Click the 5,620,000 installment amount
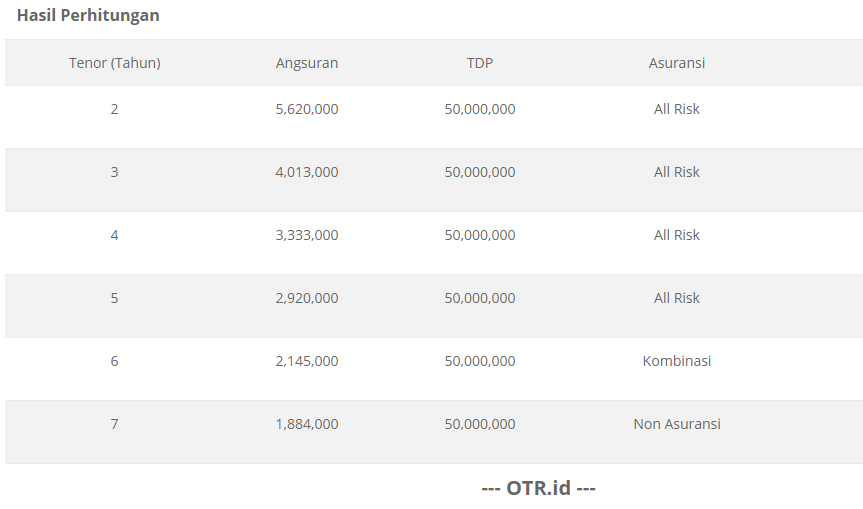863x509 pixels. coord(307,109)
